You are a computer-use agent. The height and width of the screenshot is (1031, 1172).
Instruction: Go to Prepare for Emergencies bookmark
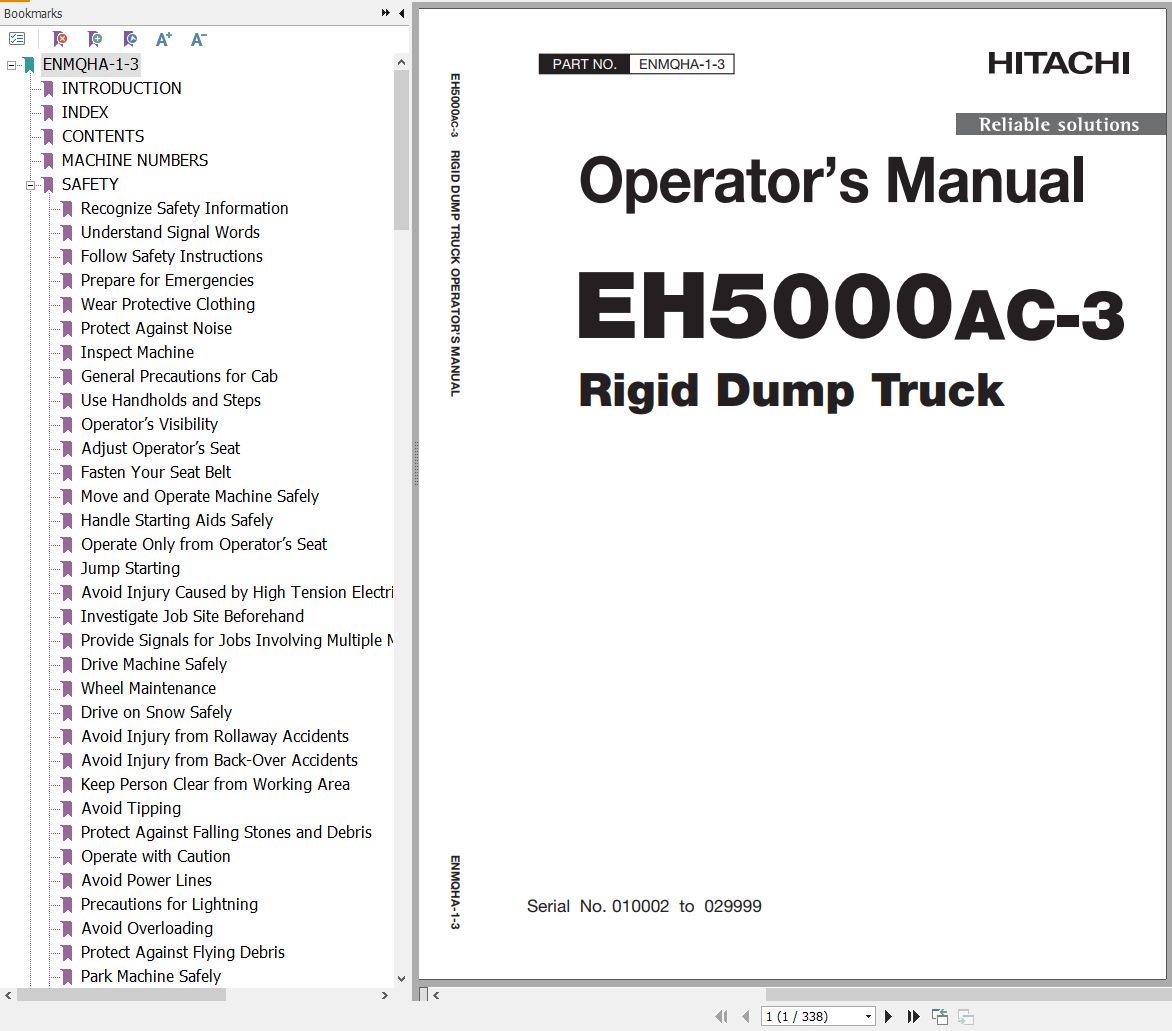(x=167, y=280)
